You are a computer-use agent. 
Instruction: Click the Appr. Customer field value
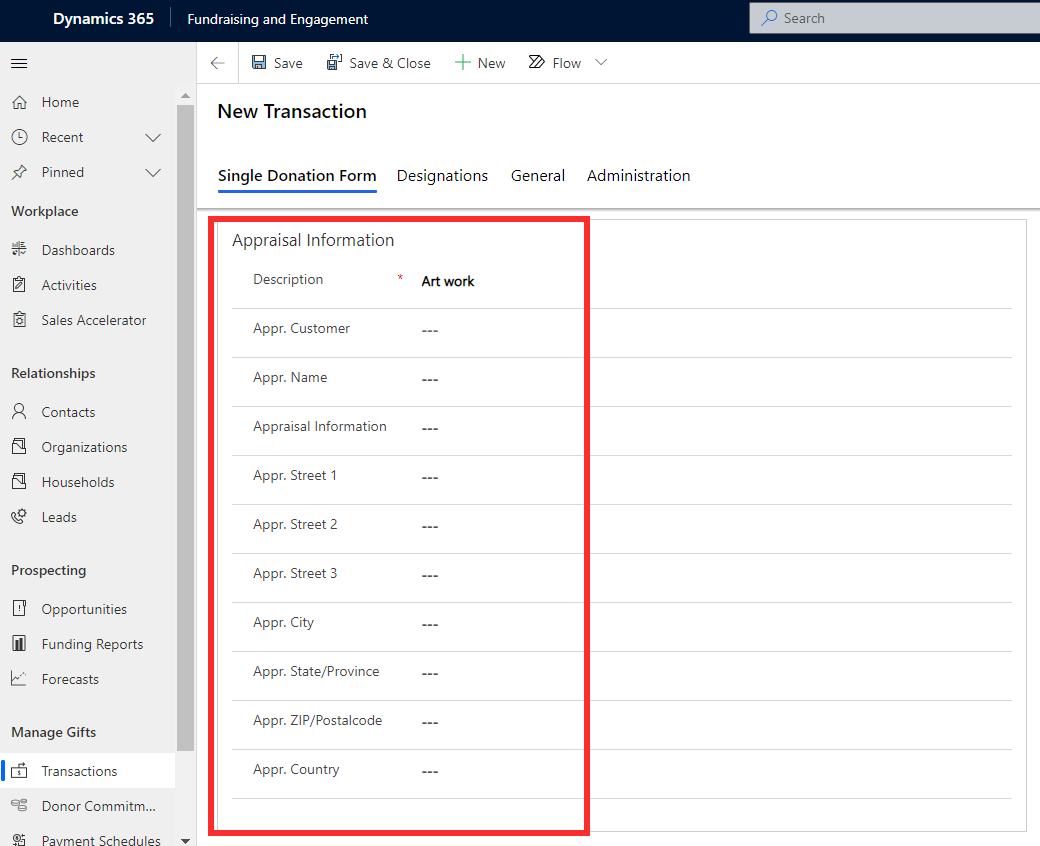click(x=430, y=330)
